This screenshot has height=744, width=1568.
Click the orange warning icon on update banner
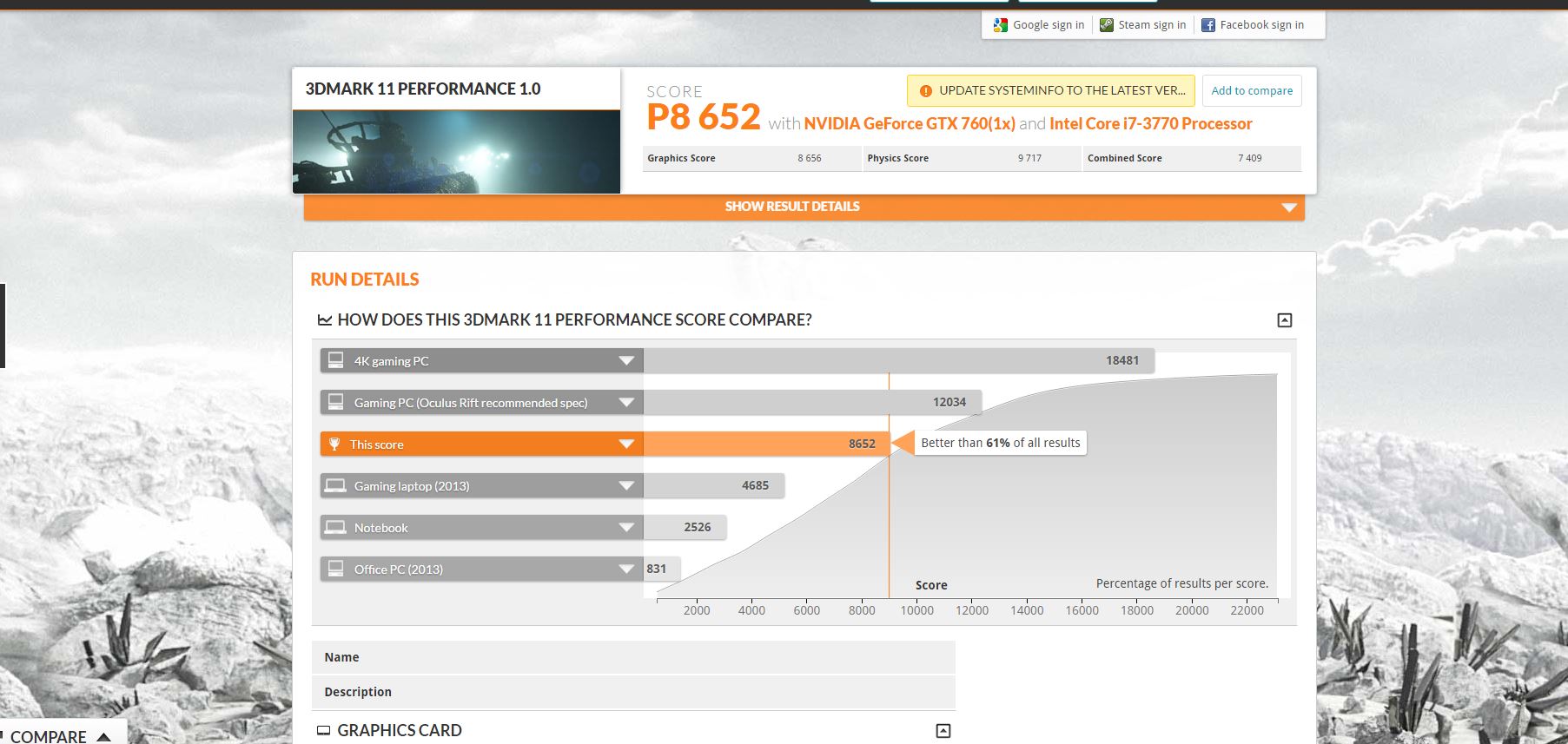click(925, 91)
